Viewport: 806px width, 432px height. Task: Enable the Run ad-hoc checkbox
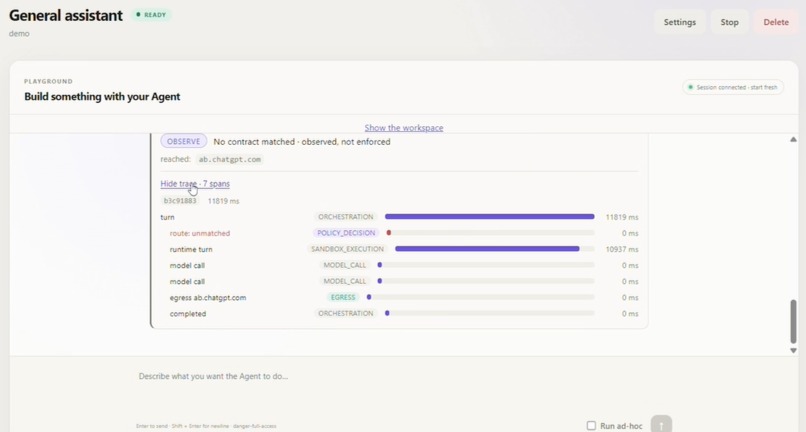point(591,425)
